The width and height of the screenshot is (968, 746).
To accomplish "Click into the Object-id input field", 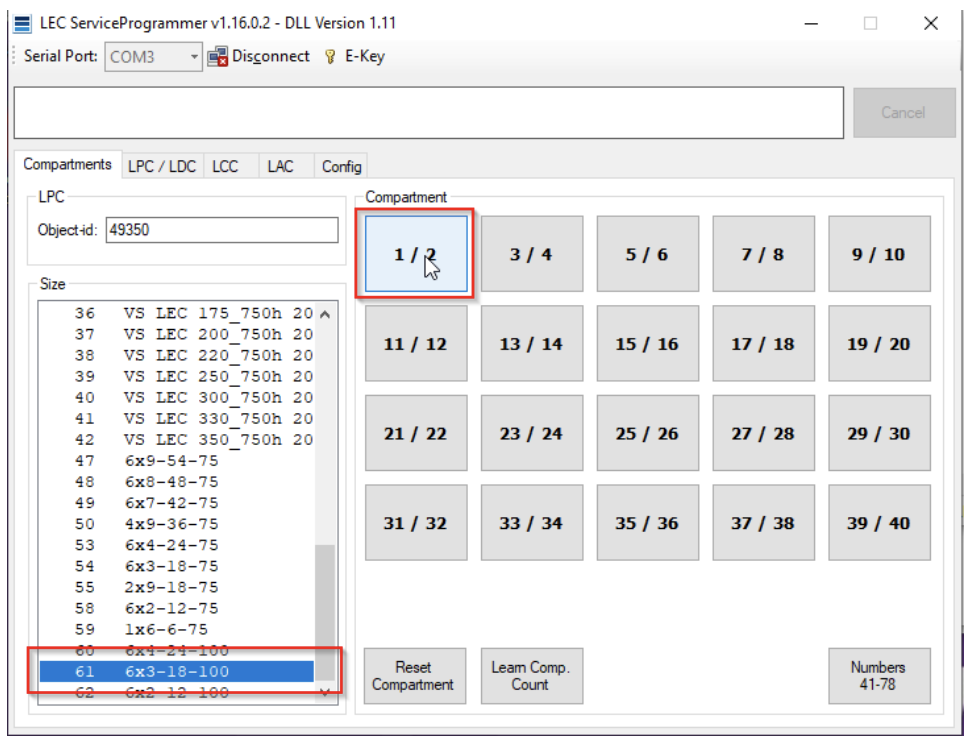I will (x=220, y=230).
